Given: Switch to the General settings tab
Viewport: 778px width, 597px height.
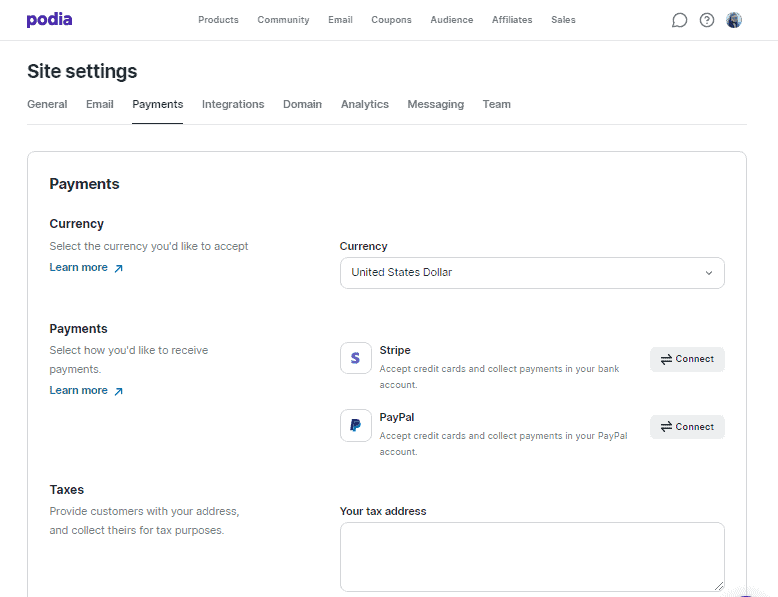Looking at the screenshot, I should point(47,104).
